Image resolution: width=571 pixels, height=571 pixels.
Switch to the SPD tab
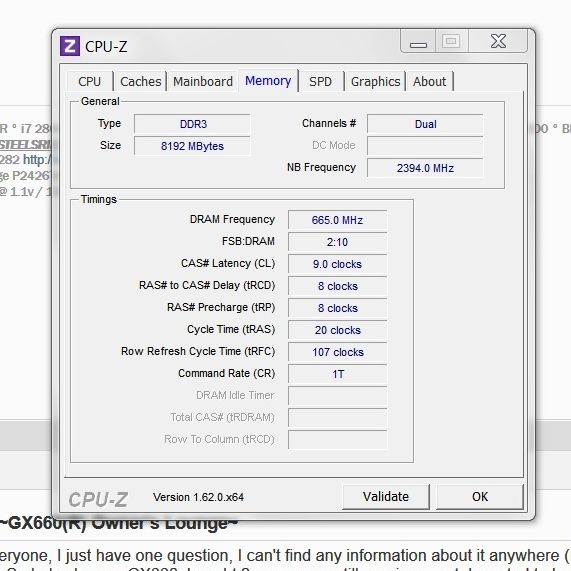(x=320, y=81)
